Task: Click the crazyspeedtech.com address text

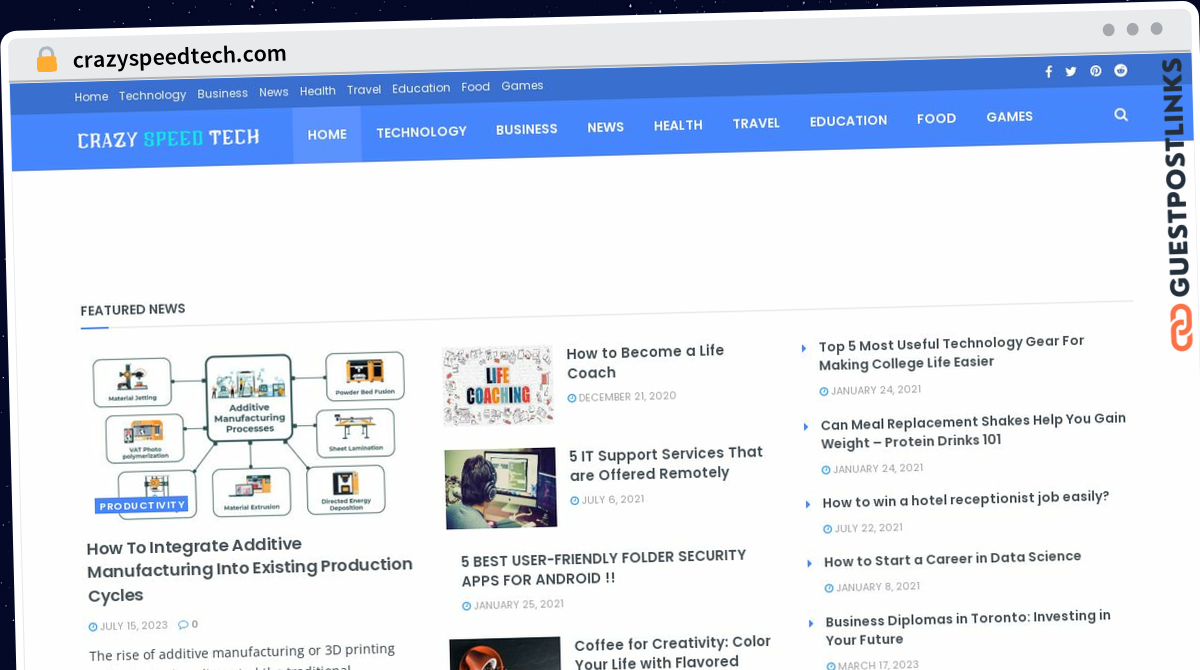Action: click(x=180, y=56)
